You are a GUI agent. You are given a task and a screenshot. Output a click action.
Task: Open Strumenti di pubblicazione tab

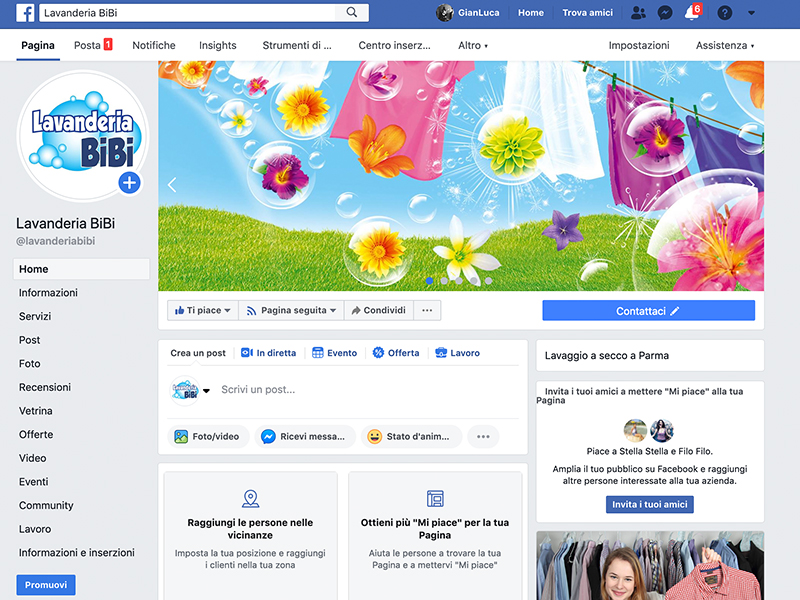297,45
